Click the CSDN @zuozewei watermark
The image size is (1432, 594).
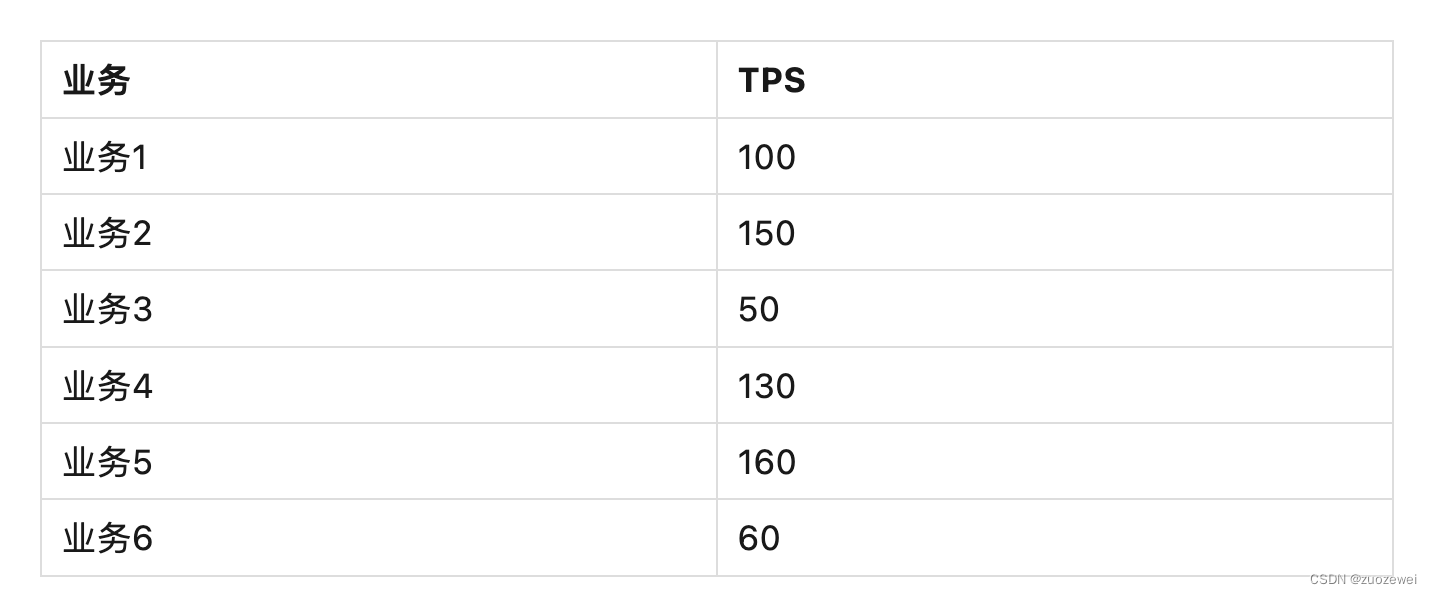point(1363,580)
